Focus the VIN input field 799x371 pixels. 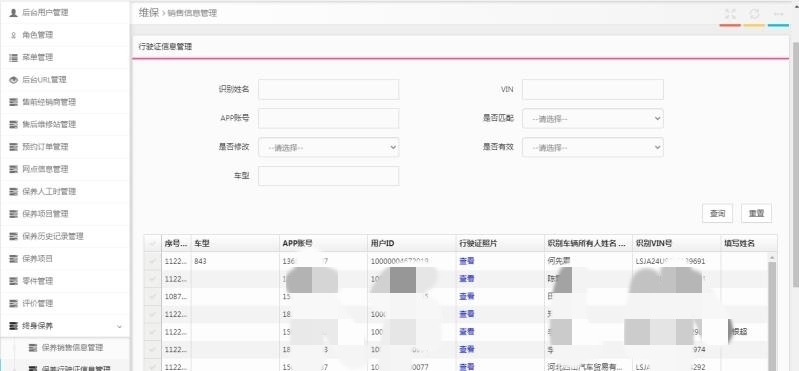[x=593, y=89]
